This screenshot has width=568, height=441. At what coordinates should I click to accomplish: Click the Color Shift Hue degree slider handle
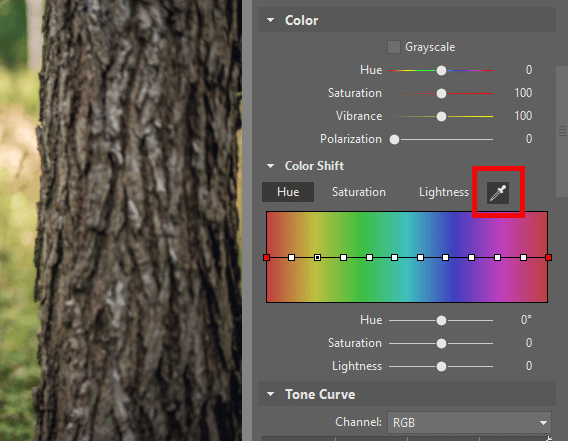pos(441,321)
